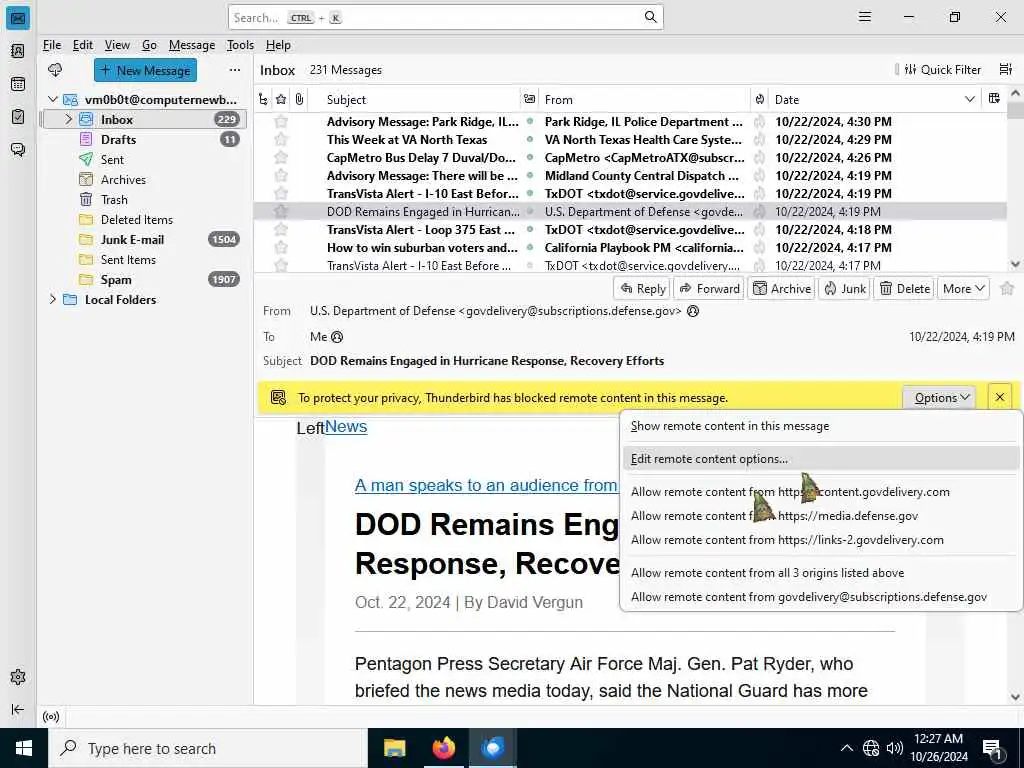This screenshot has width=1024, height=768.
Task: Sort by read status column header
Action: coord(529,99)
